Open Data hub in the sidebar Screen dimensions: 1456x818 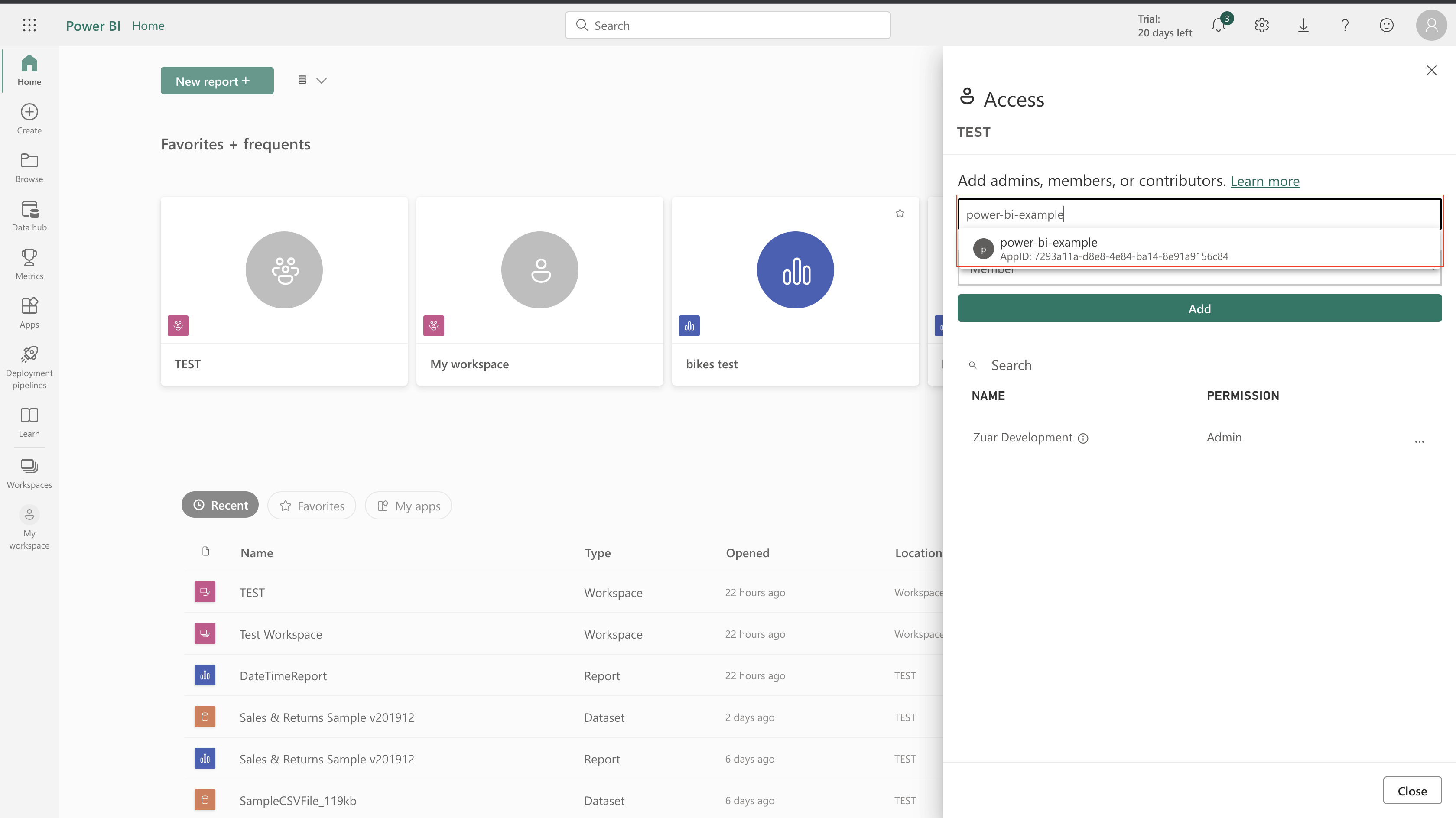pos(29,216)
